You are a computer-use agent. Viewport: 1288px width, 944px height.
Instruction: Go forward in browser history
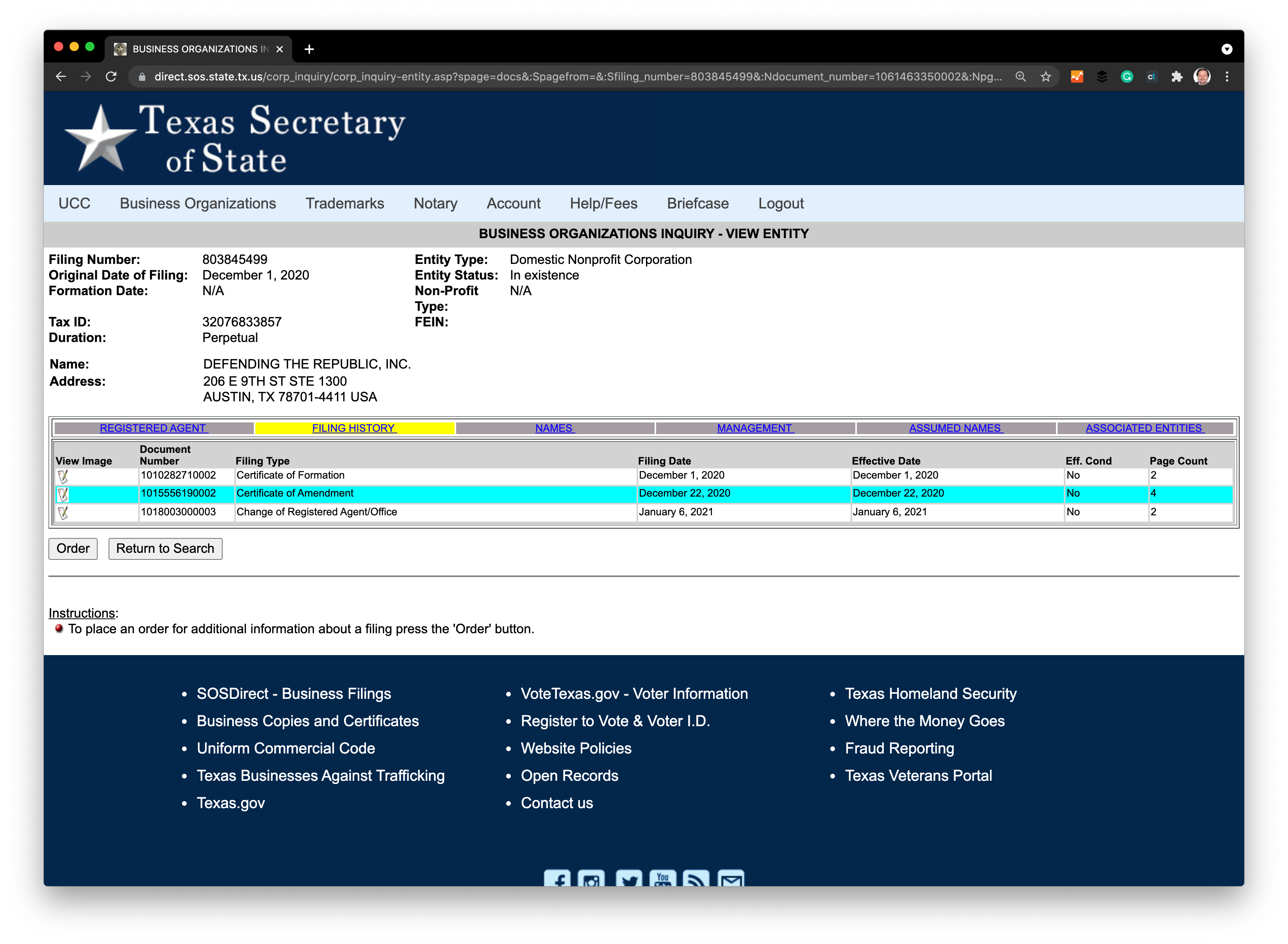coord(86,77)
